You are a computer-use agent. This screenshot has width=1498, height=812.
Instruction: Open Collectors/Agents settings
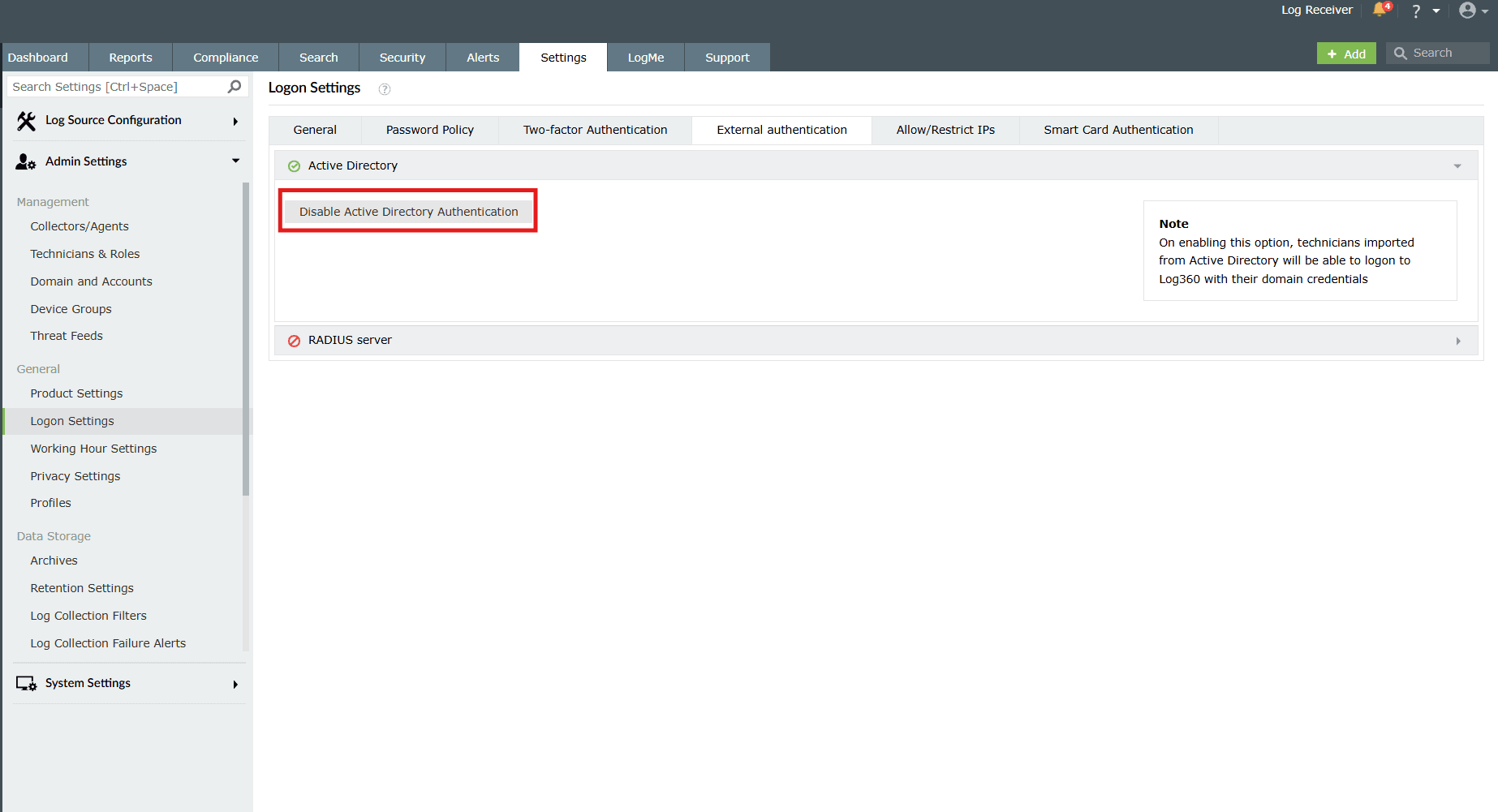(80, 226)
